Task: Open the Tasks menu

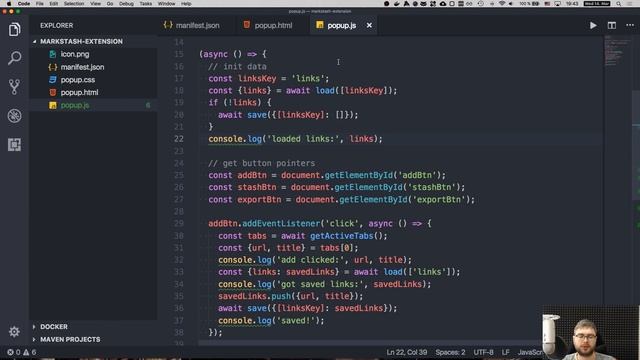Action: pos(146,4)
